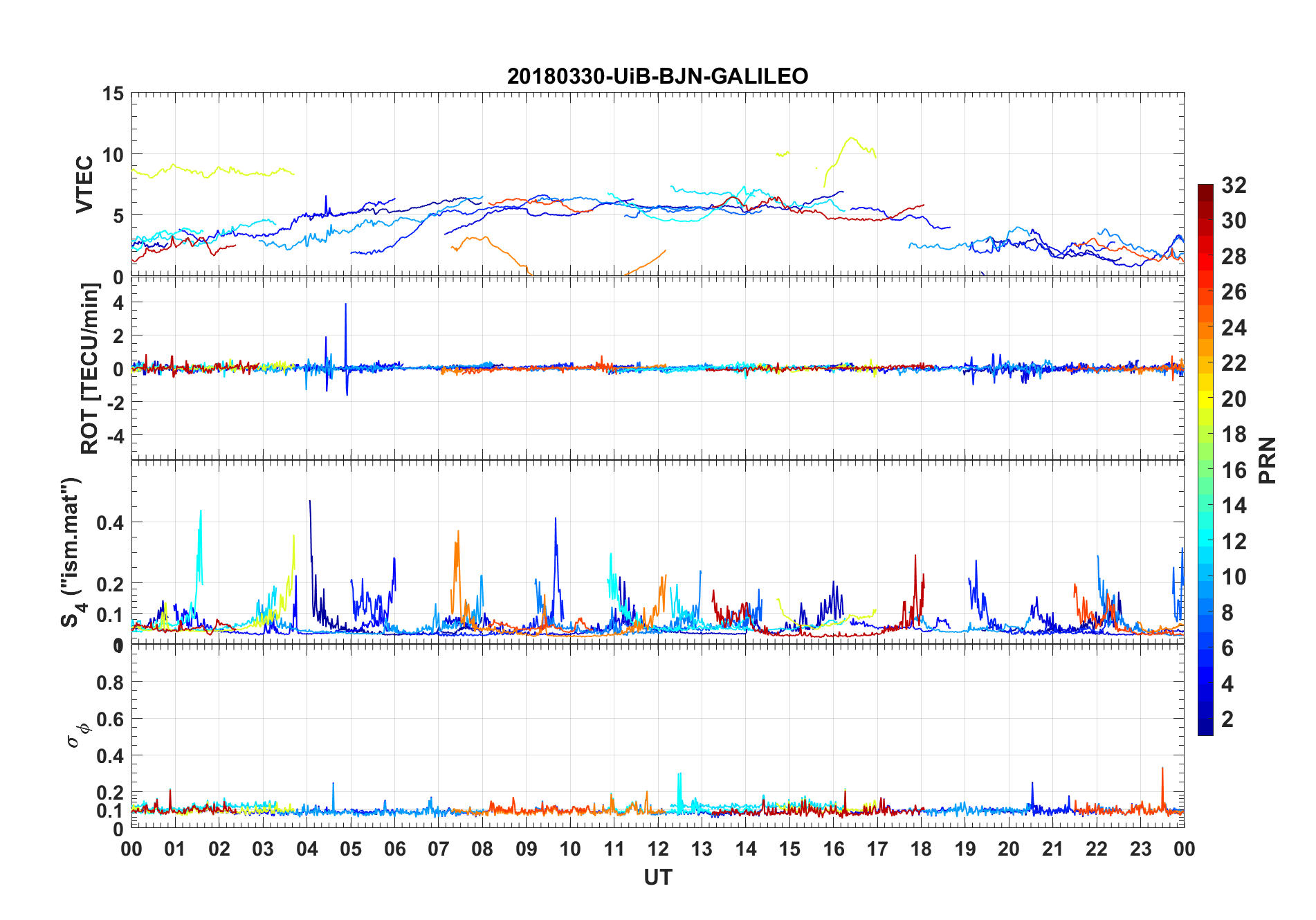The width and height of the screenshot is (1316, 920).
Task: Click the "15" tick on the VTEC axis
Action: coord(113,93)
